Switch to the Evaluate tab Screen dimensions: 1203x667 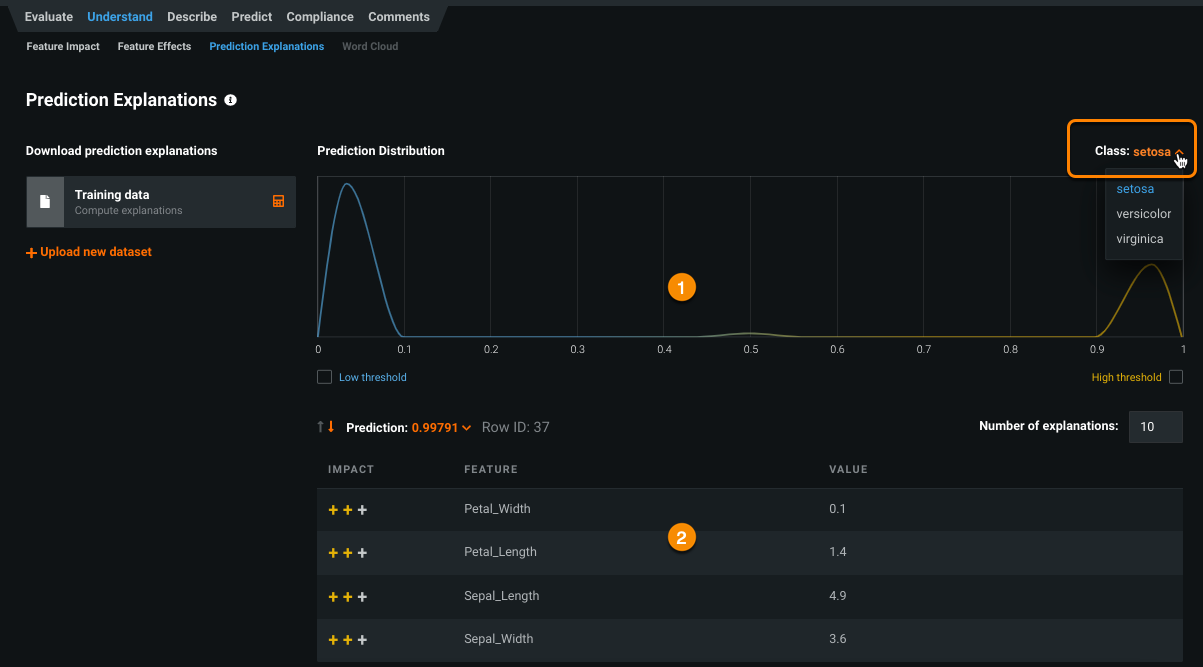[x=49, y=17]
